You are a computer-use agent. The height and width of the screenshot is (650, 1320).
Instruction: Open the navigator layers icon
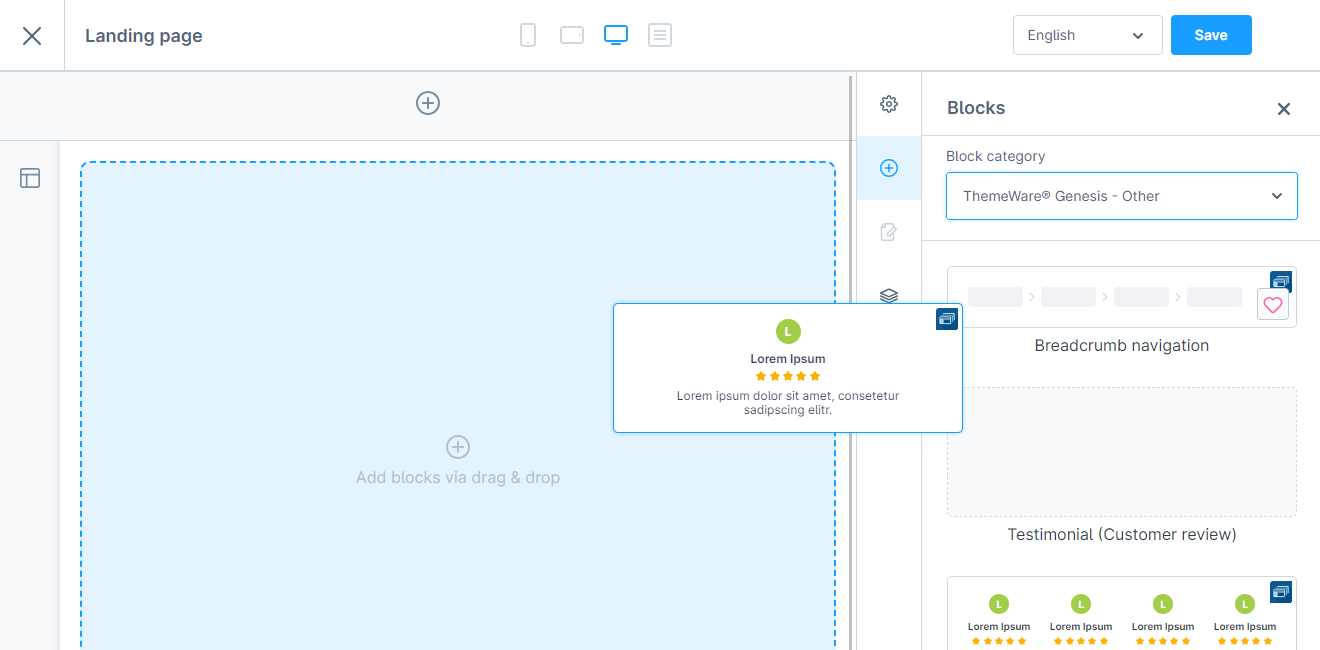[x=888, y=295]
